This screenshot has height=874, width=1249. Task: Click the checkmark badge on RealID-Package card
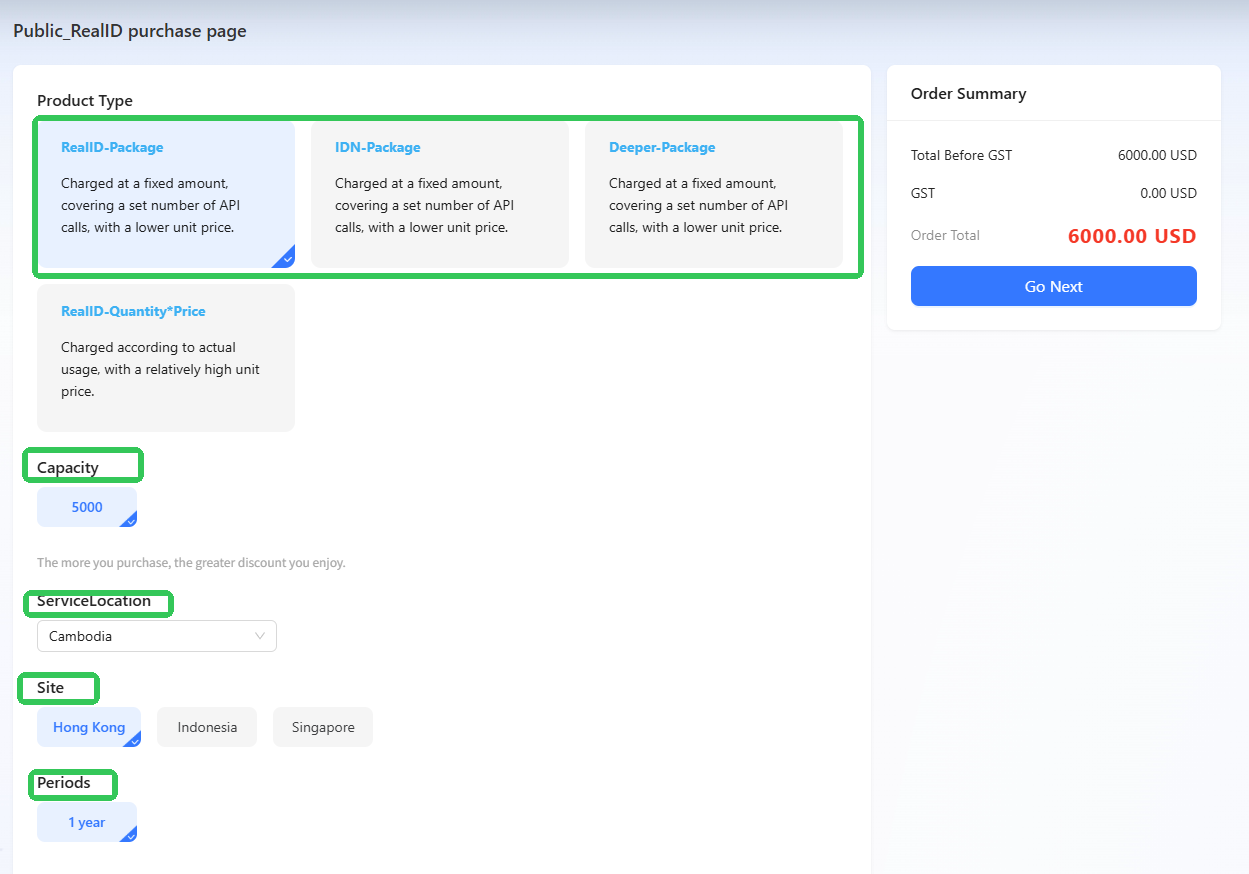[285, 258]
